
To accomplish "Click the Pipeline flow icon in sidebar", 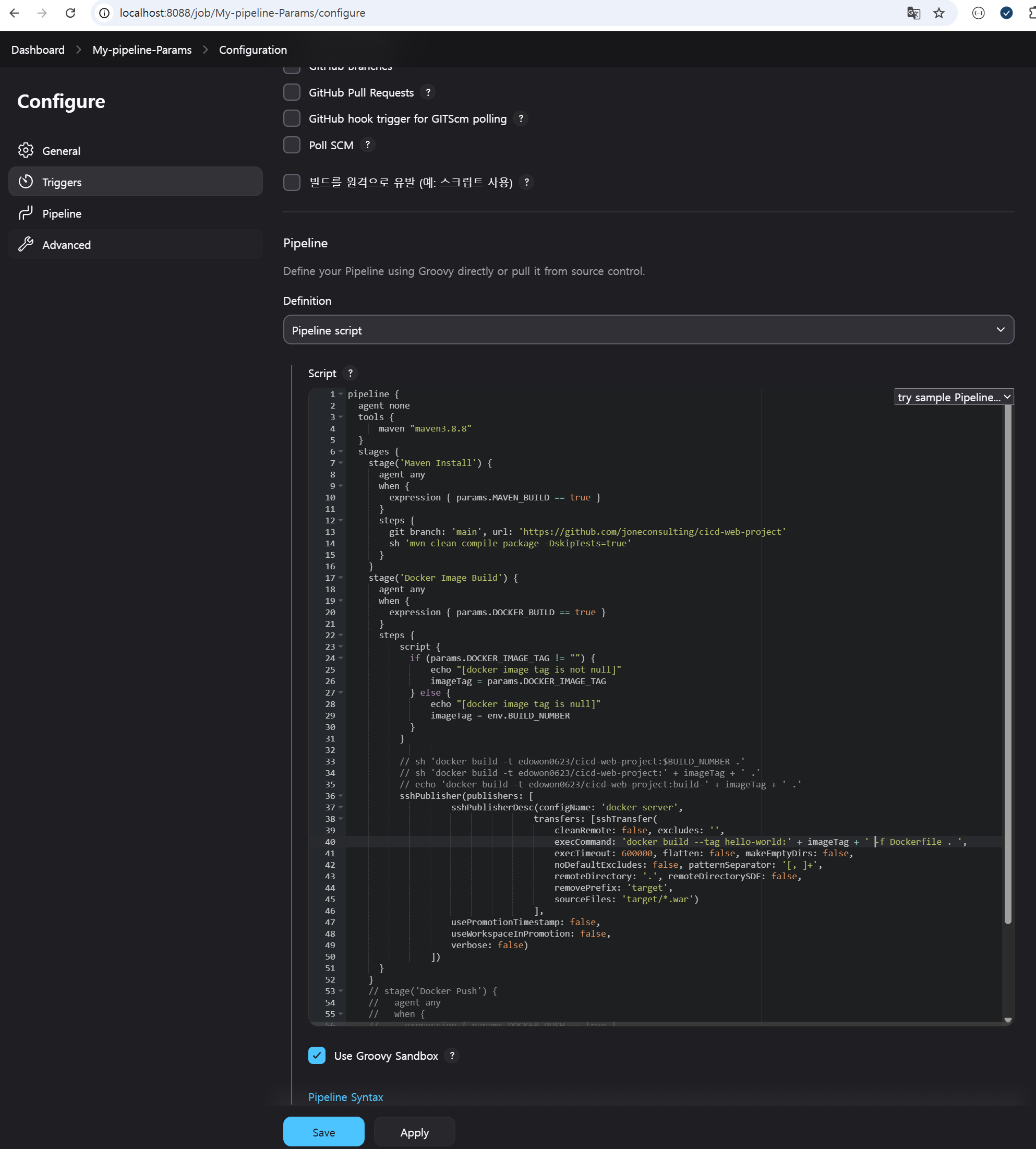I will [x=26, y=213].
